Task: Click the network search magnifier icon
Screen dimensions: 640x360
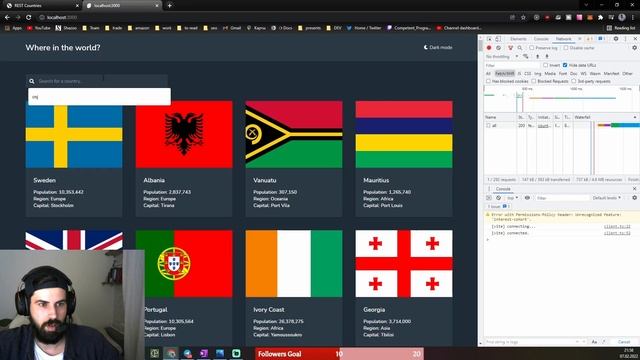Action: pos(520,48)
